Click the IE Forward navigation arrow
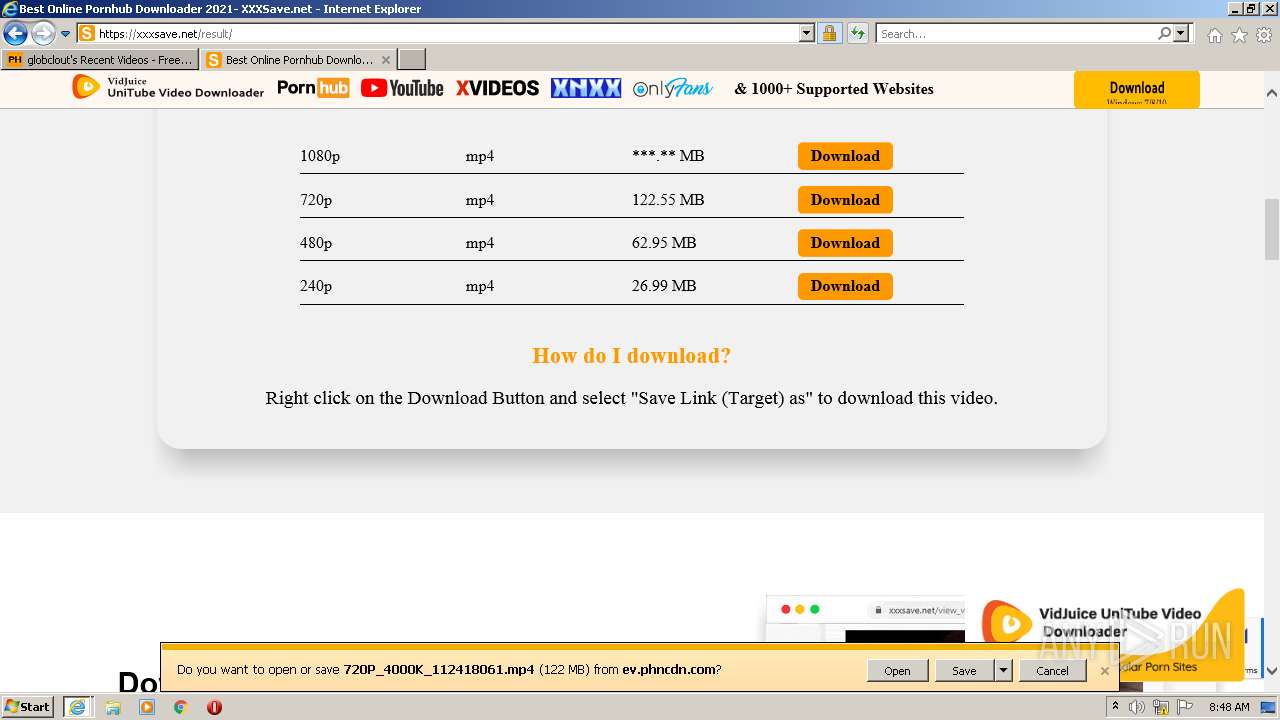Image resolution: width=1280 pixels, height=720 pixels. click(43, 33)
